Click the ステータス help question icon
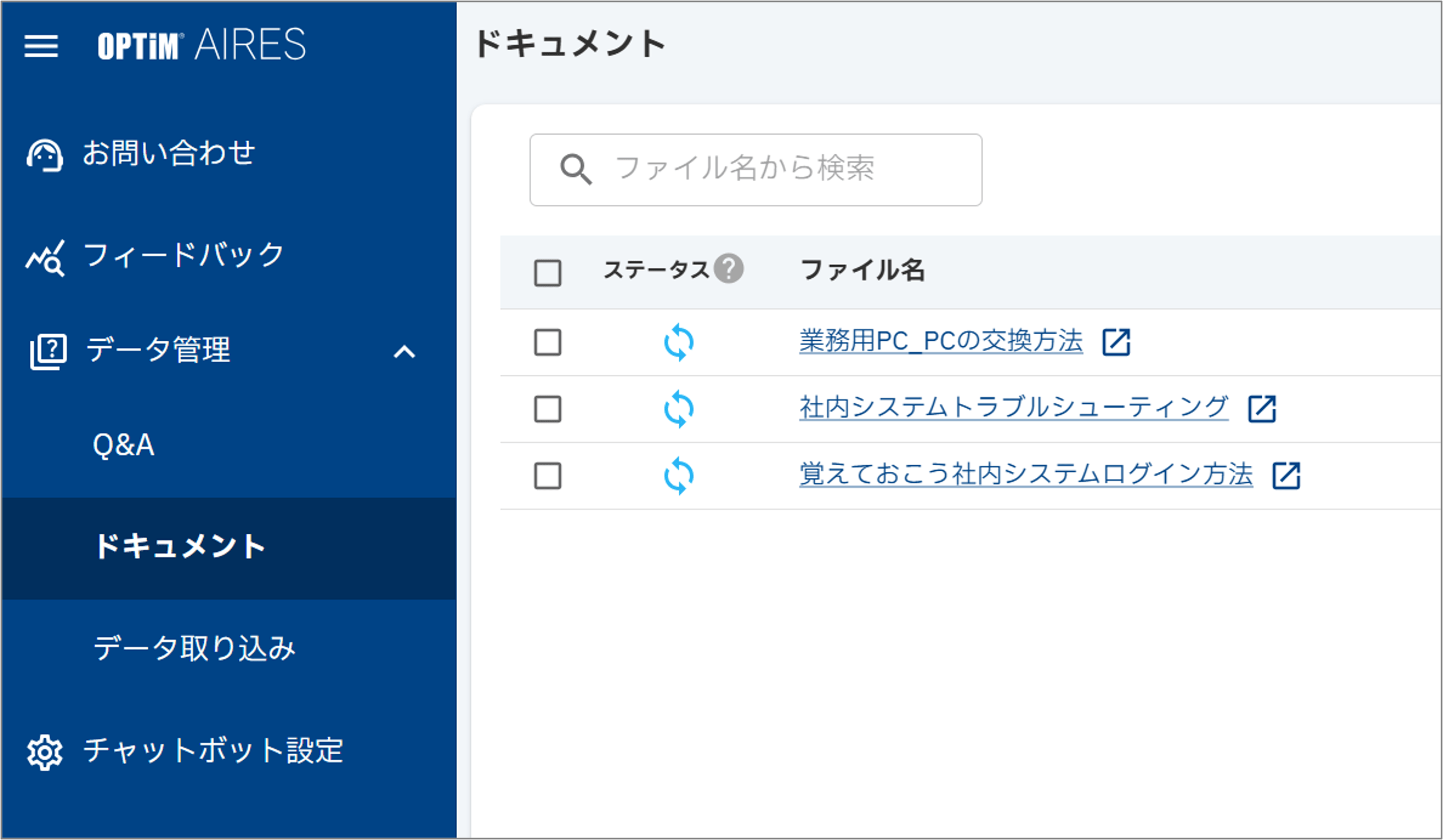Image resolution: width=1443 pixels, height=840 pixels. (x=729, y=269)
